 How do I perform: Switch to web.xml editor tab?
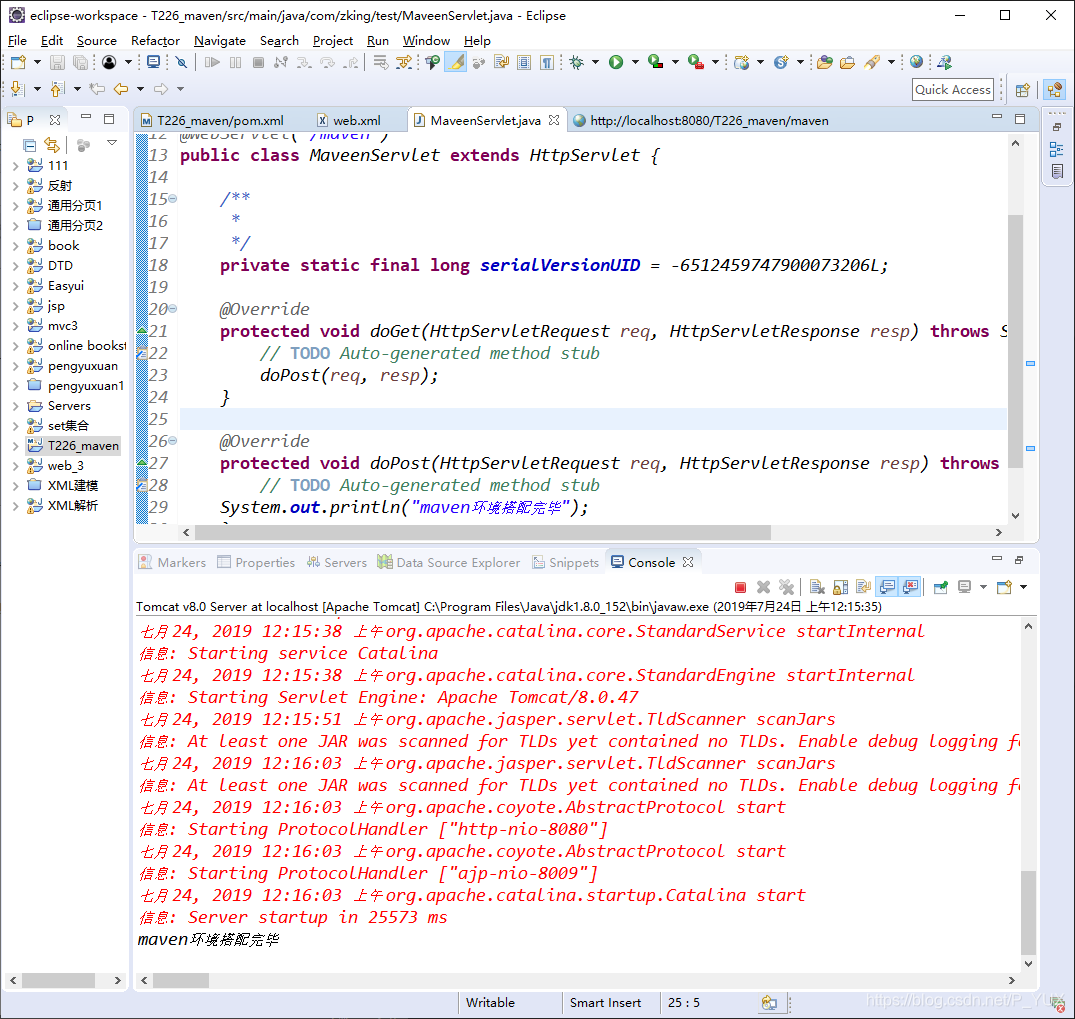point(350,121)
